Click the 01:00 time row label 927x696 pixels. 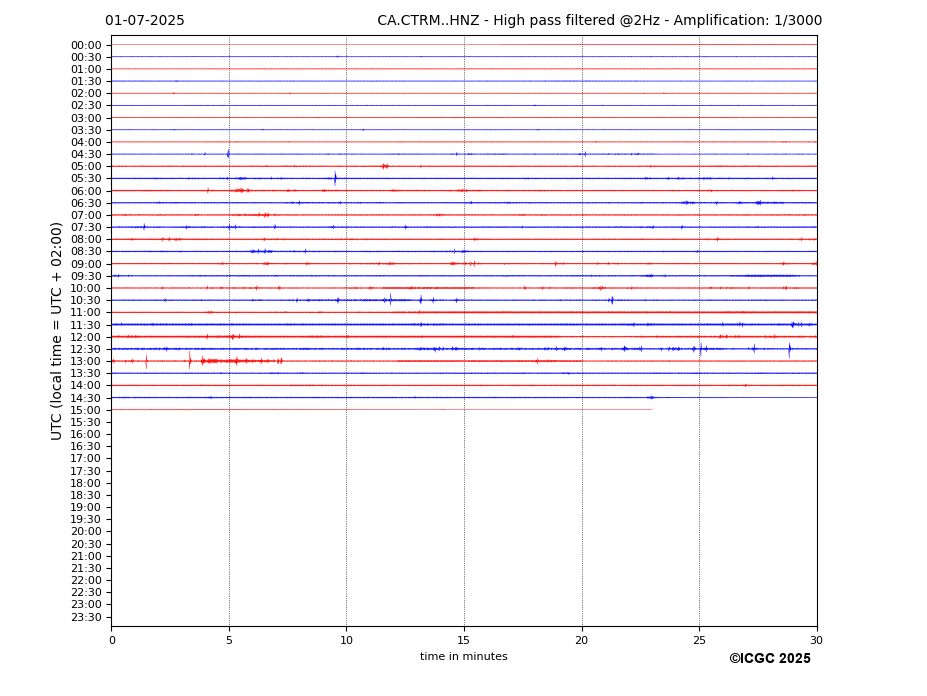pos(86,70)
